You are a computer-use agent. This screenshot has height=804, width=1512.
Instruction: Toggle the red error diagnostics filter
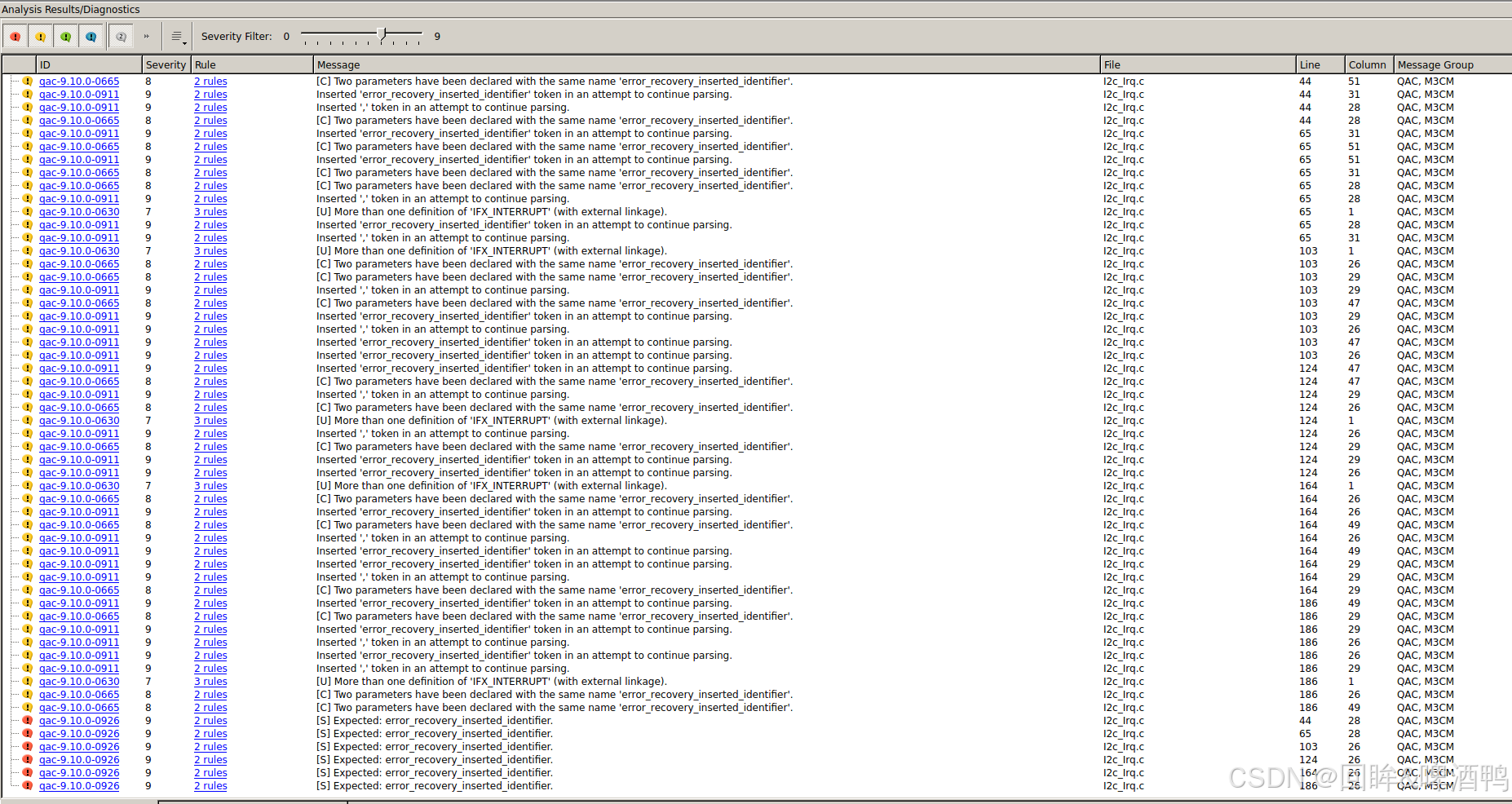[15, 37]
